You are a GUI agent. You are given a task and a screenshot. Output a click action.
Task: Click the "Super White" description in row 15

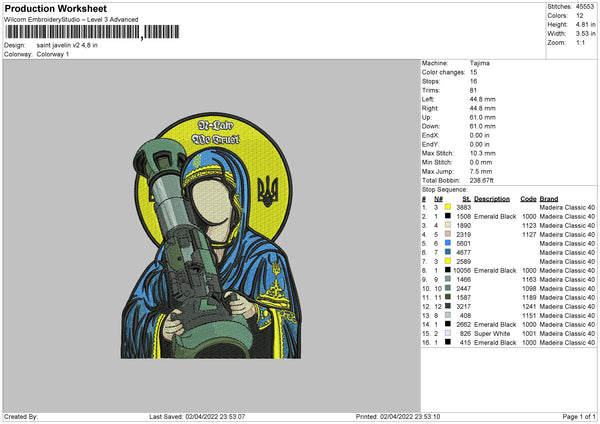point(492,334)
